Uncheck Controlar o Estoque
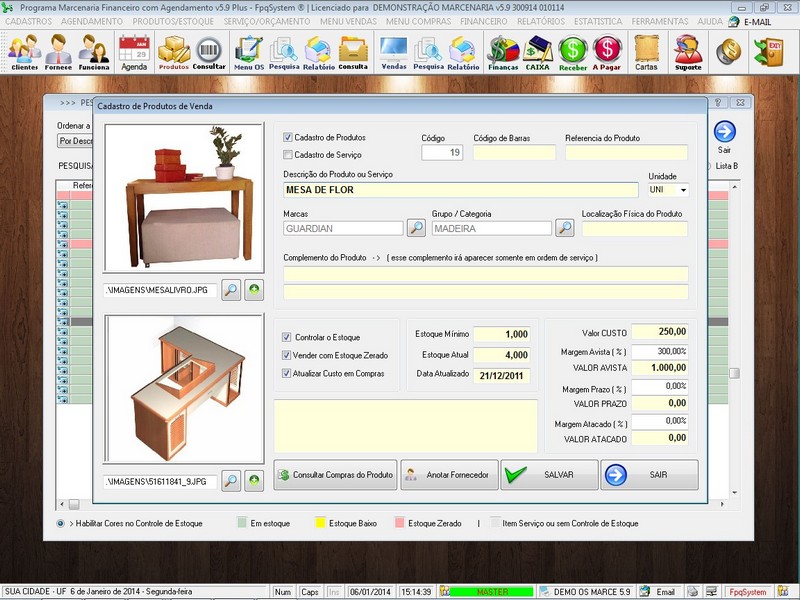The height and width of the screenshot is (600, 800). pyautogui.click(x=288, y=335)
